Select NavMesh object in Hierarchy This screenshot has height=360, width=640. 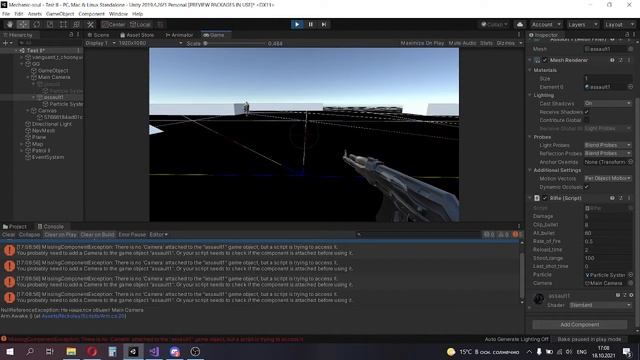pos(43,131)
